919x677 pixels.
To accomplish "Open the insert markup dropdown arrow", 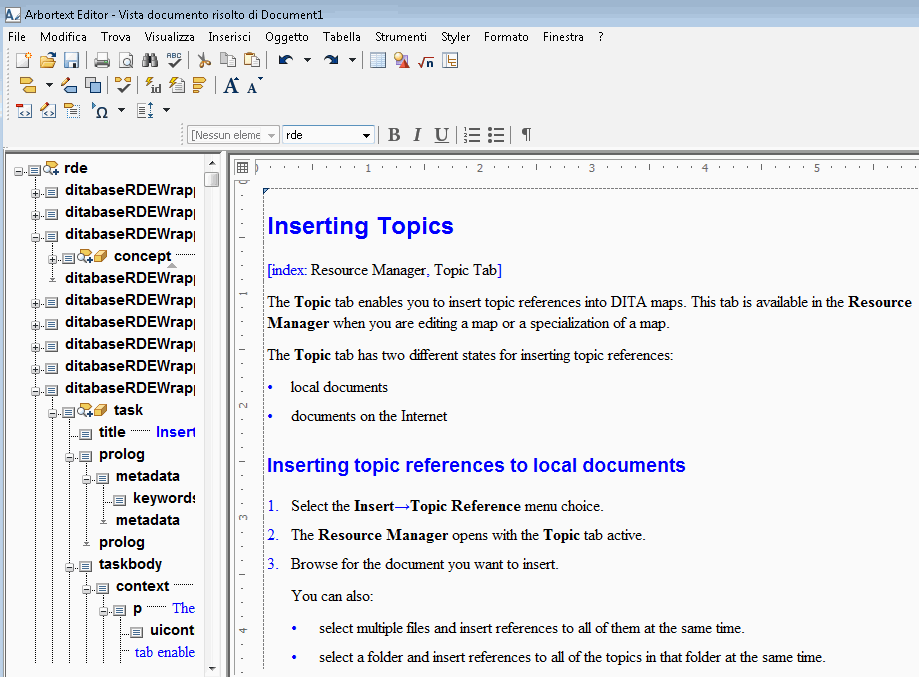I will click(49, 86).
